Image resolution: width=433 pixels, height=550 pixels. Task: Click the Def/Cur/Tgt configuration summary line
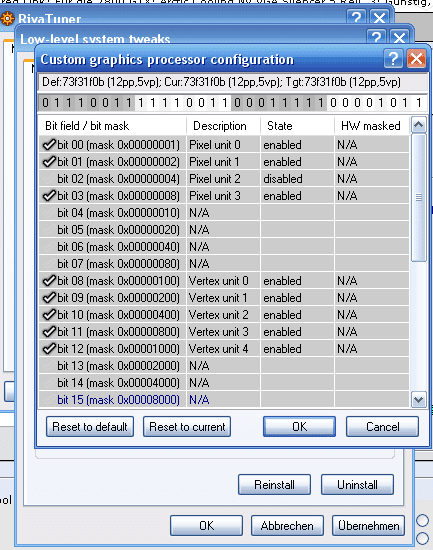232,82
